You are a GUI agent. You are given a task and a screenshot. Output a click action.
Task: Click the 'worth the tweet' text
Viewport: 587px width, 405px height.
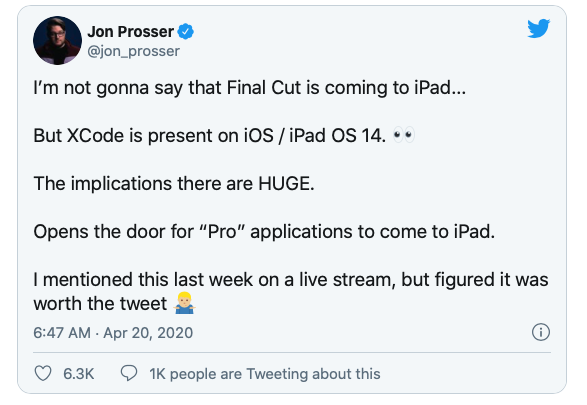(100, 304)
